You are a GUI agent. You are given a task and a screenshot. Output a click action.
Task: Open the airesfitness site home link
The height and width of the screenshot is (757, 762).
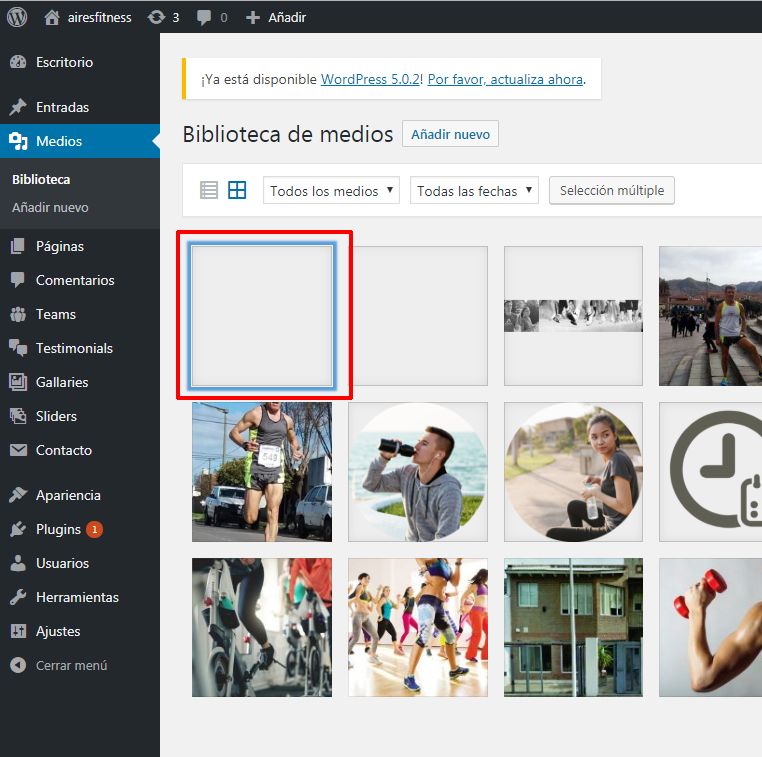pyautogui.click(x=87, y=17)
